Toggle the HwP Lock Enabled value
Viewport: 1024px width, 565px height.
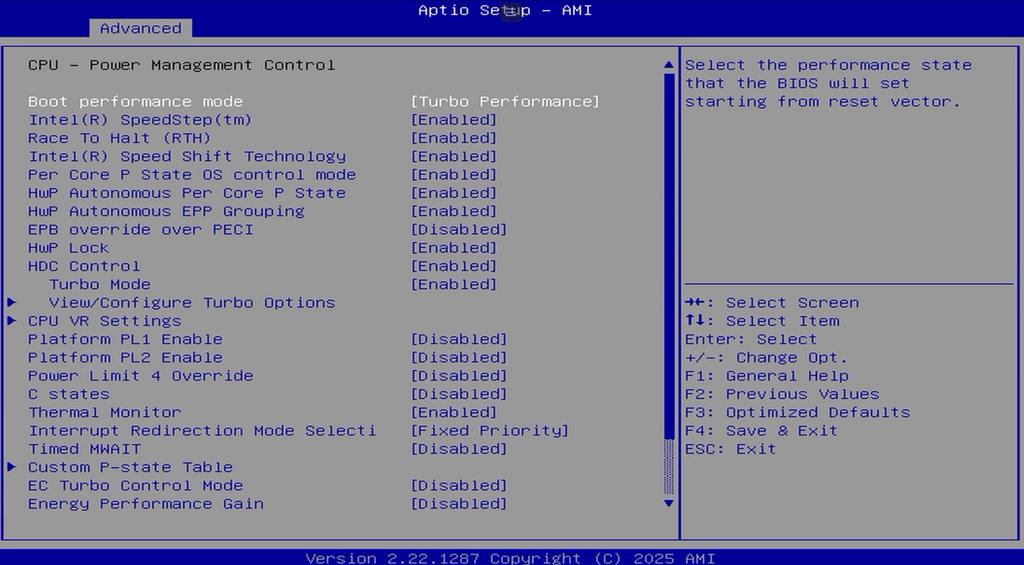pyautogui.click(x=454, y=248)
